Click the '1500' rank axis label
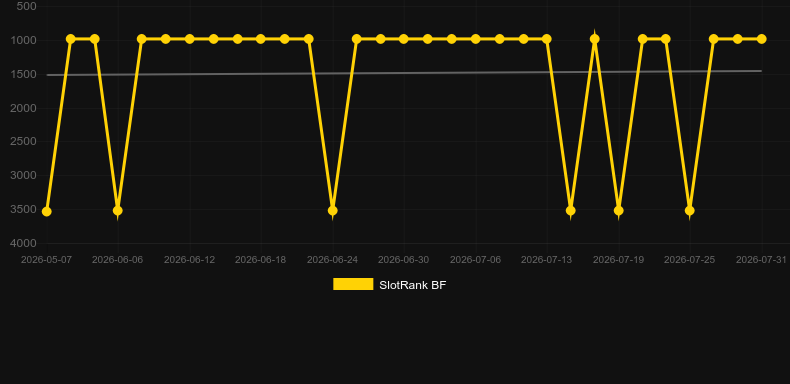 pyautogui.click(x=23, y=74)
